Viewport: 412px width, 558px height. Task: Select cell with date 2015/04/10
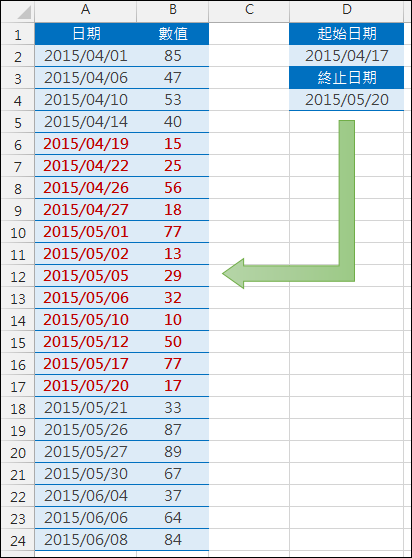click(x=85, y=100)
